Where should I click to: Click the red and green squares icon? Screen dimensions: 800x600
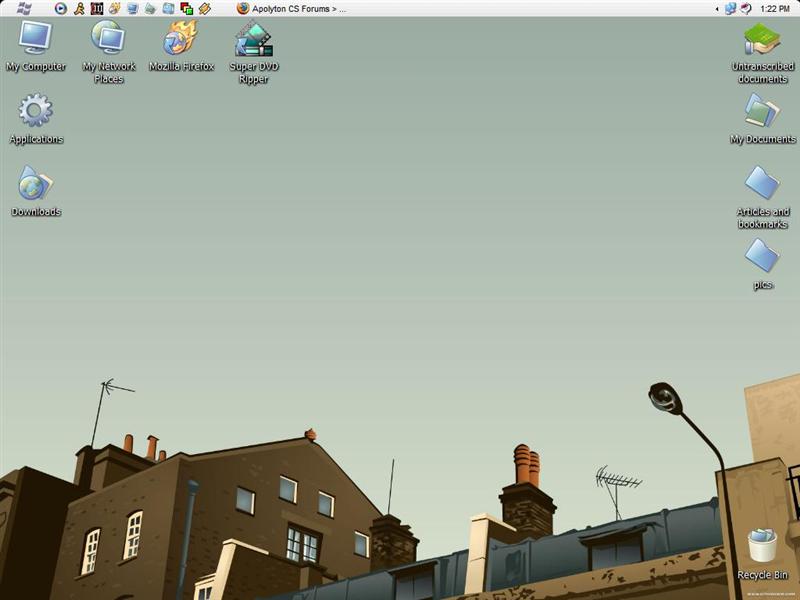tap(187, 8)
